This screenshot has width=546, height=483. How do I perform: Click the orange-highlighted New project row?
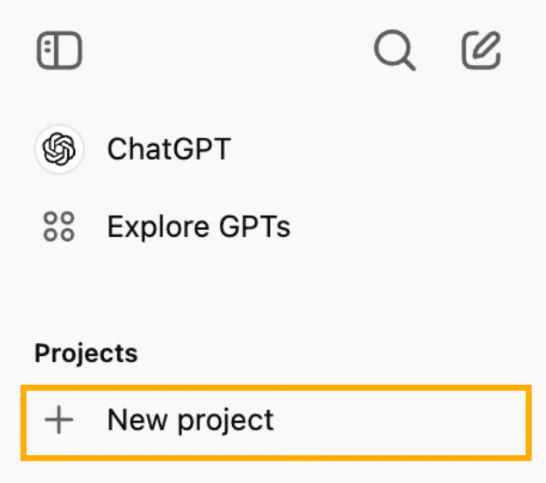[276, 423]
